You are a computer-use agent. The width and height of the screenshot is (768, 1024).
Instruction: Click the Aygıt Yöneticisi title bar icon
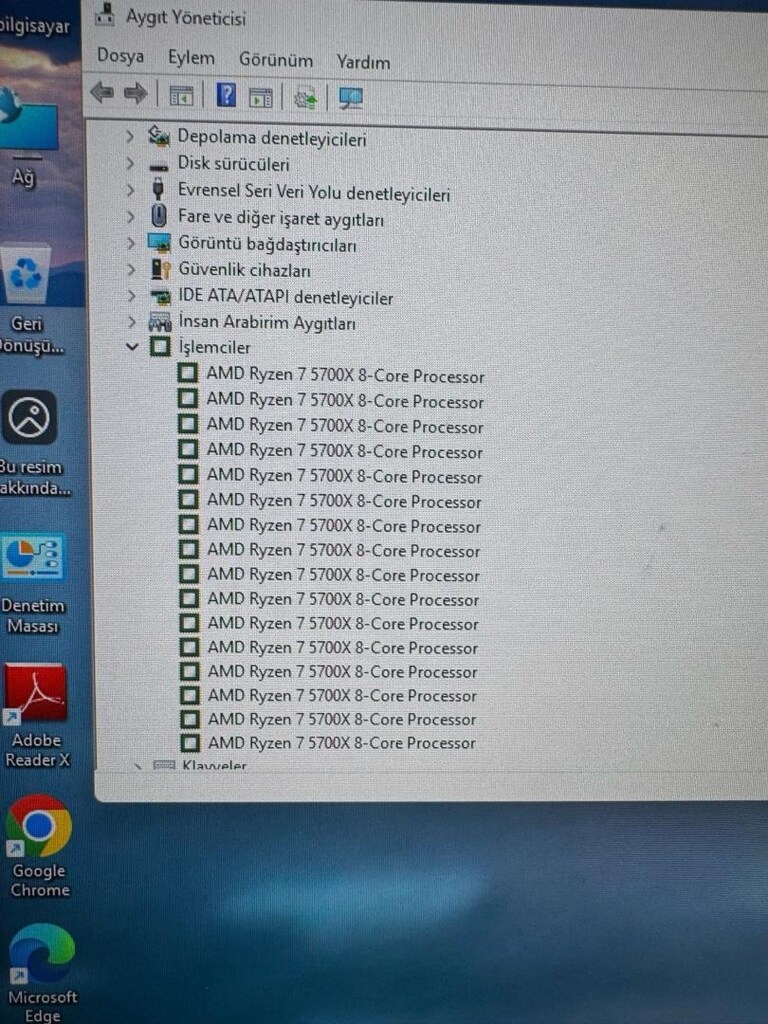(105, 14)
